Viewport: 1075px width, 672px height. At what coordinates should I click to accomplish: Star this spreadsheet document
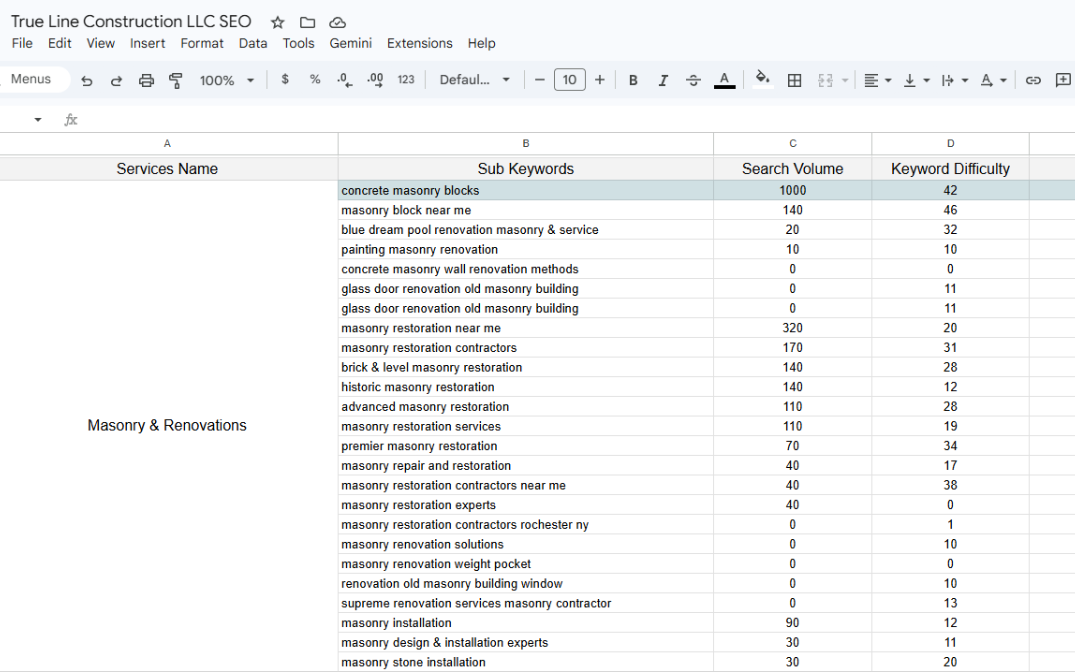(278, 22)
